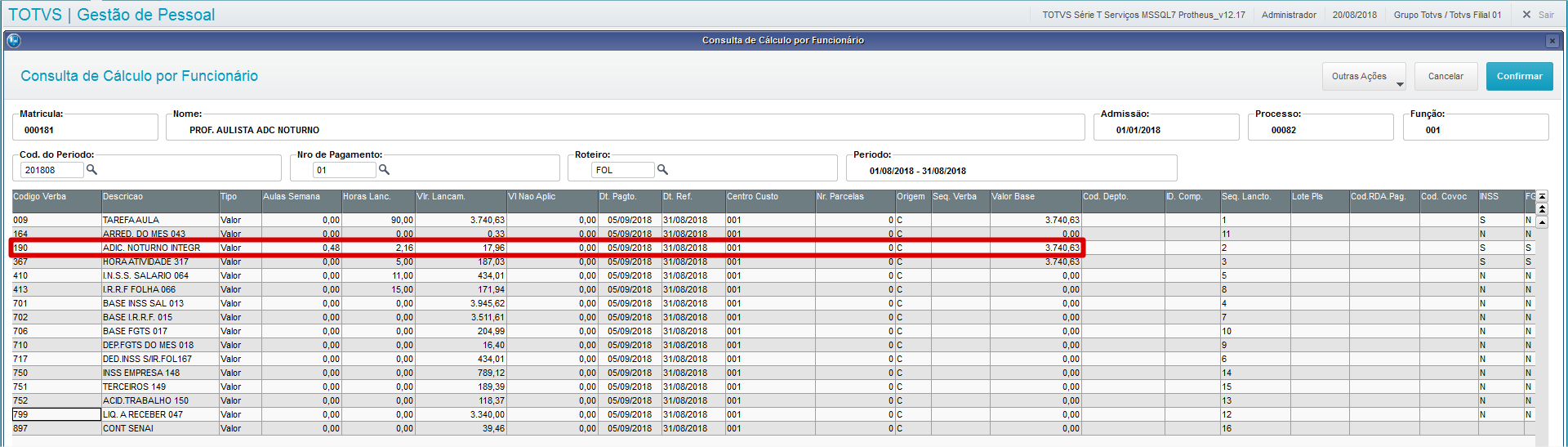This screenshot has width=1568, height=447.
Task: Click the Roteiro input field
Action: (x=622, y=170)
